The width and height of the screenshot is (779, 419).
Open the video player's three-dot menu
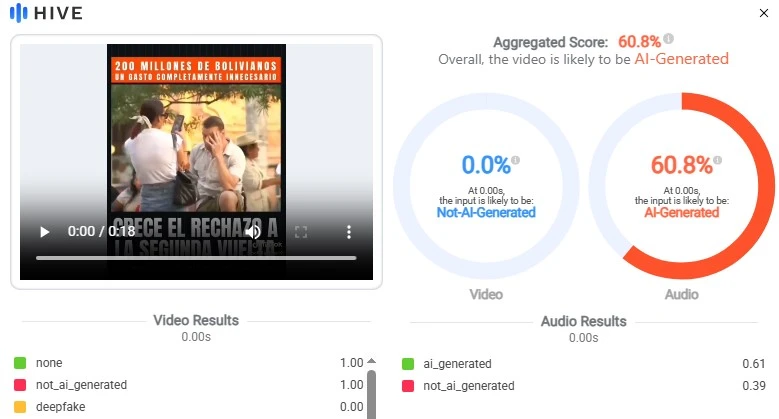pyautogui.click(x=349, y=232)
